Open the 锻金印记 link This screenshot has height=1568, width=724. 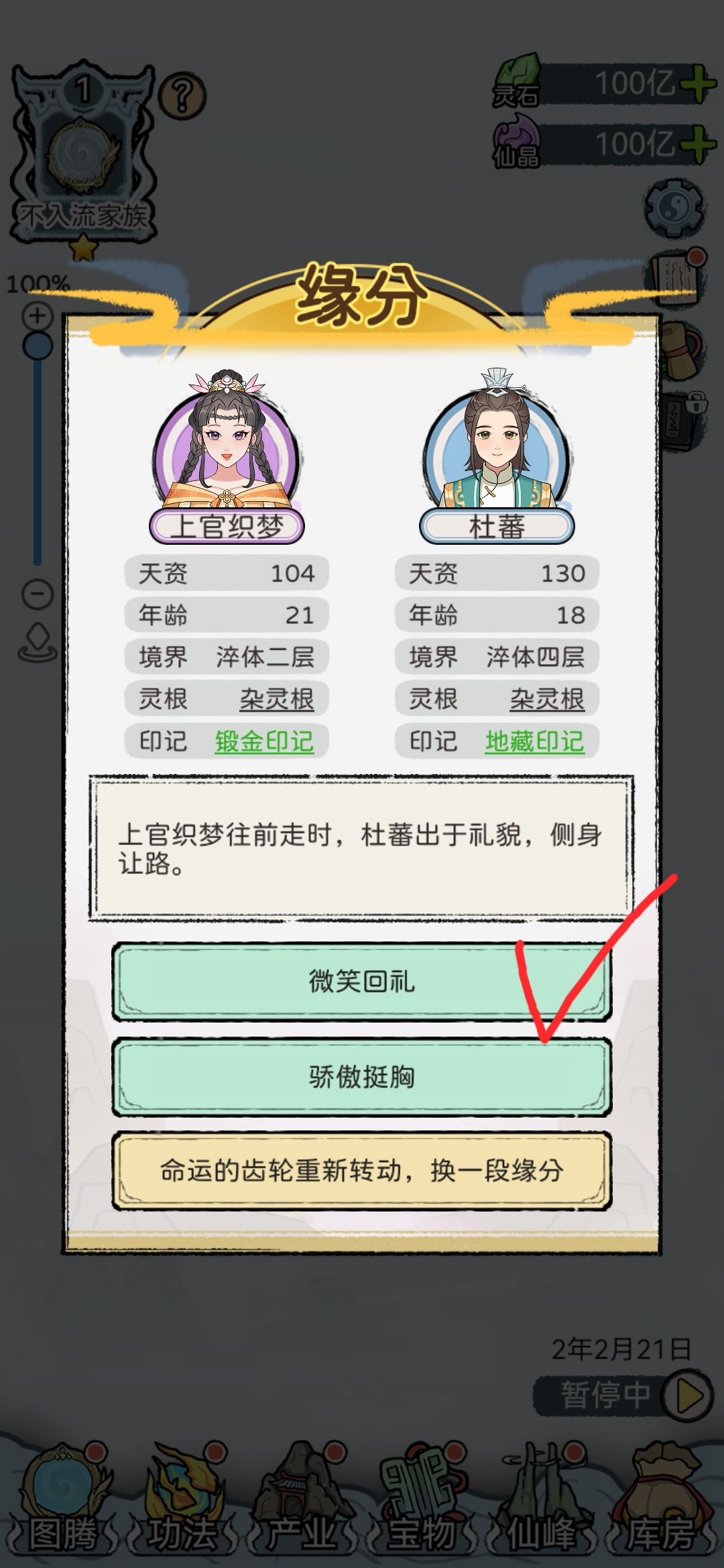pos(264,741)
